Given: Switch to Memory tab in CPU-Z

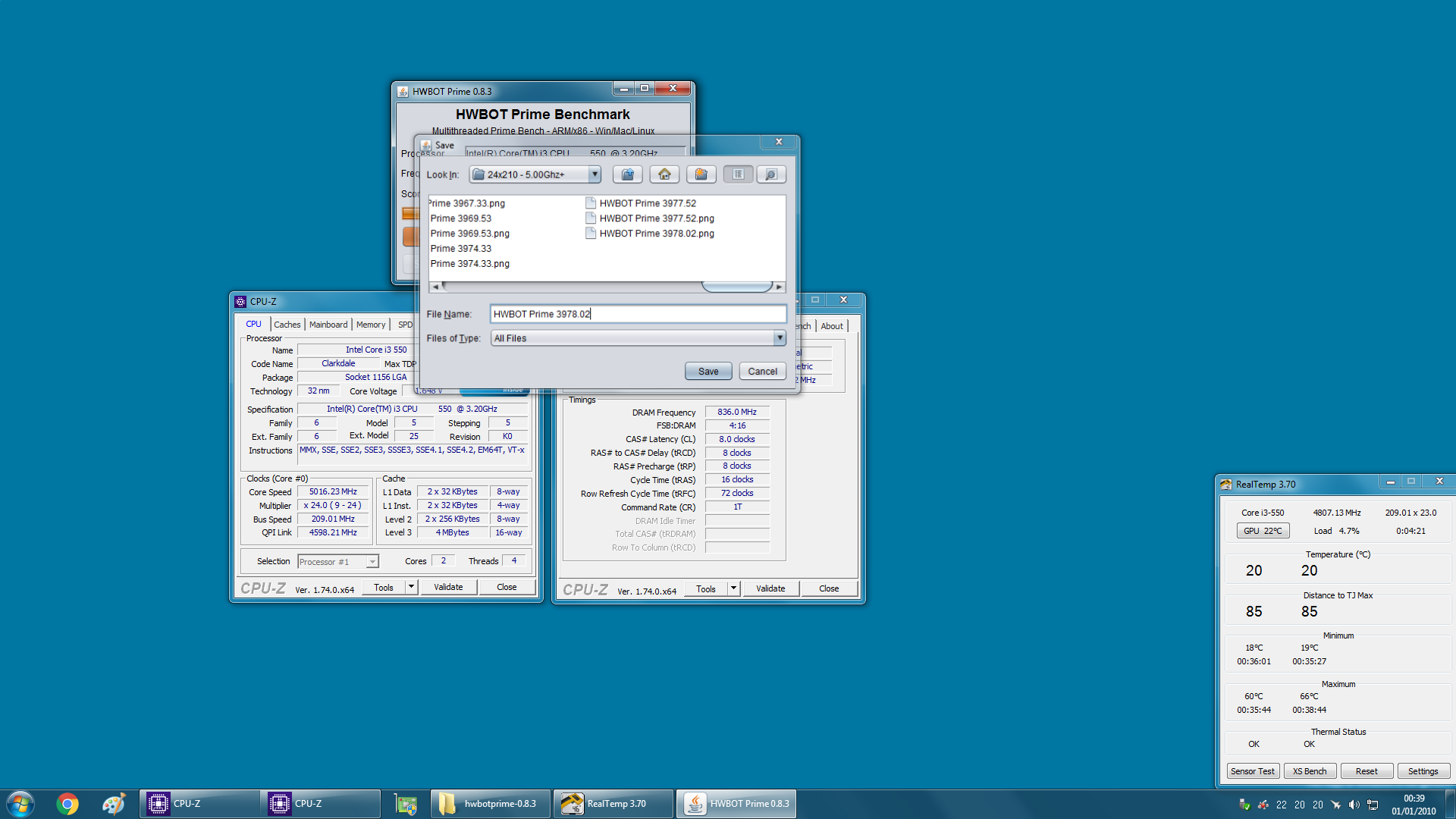Looking at the screenshot, I should 371,325.
